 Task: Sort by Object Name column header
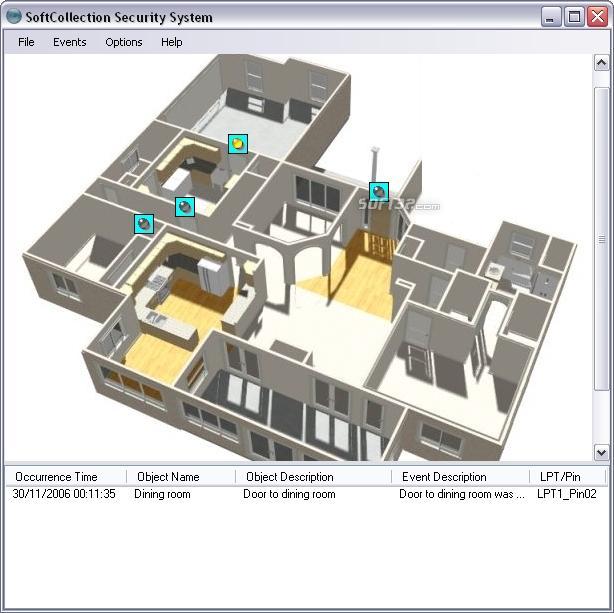coord(181,476)
